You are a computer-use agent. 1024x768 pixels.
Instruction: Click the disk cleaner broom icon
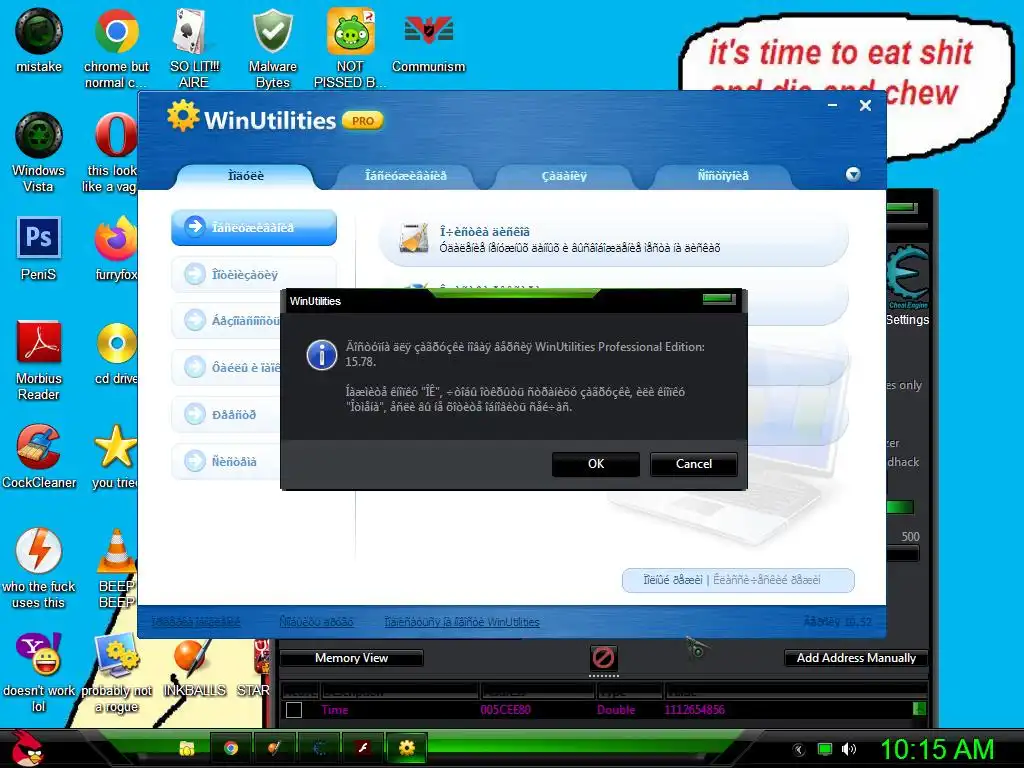pyautogui.click(x=414, y=238)
